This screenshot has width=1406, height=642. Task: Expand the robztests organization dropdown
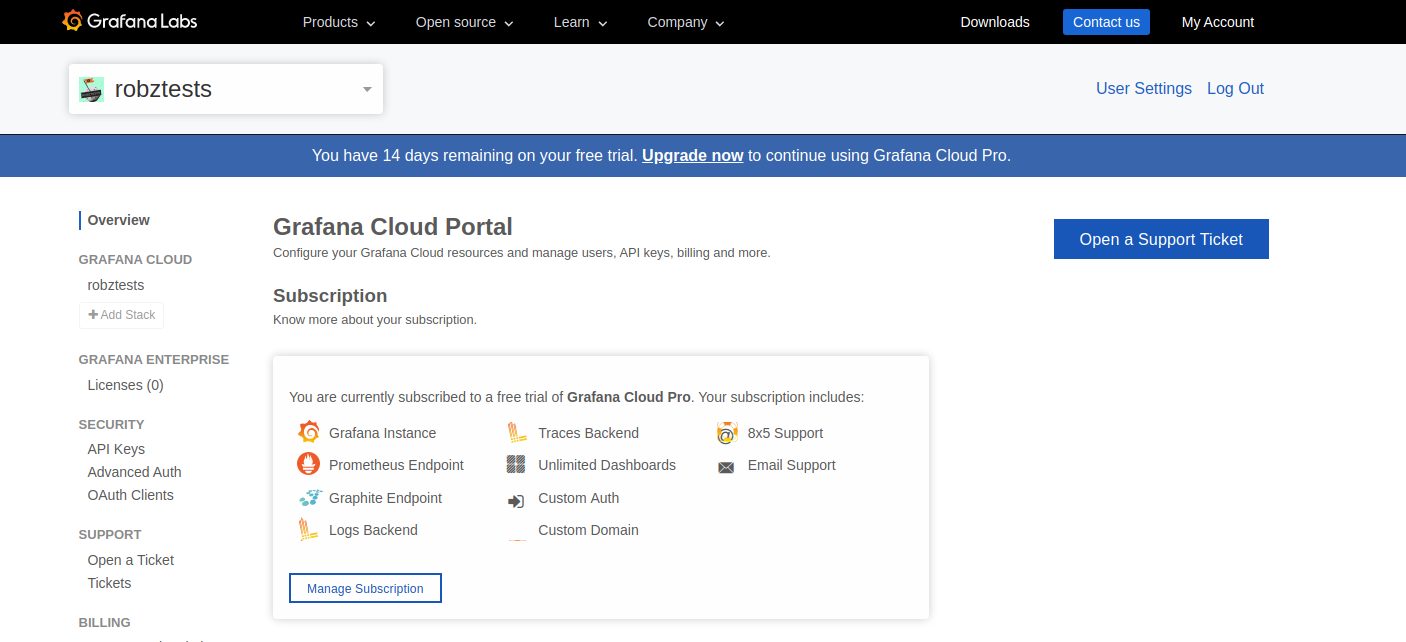(367, 89)
